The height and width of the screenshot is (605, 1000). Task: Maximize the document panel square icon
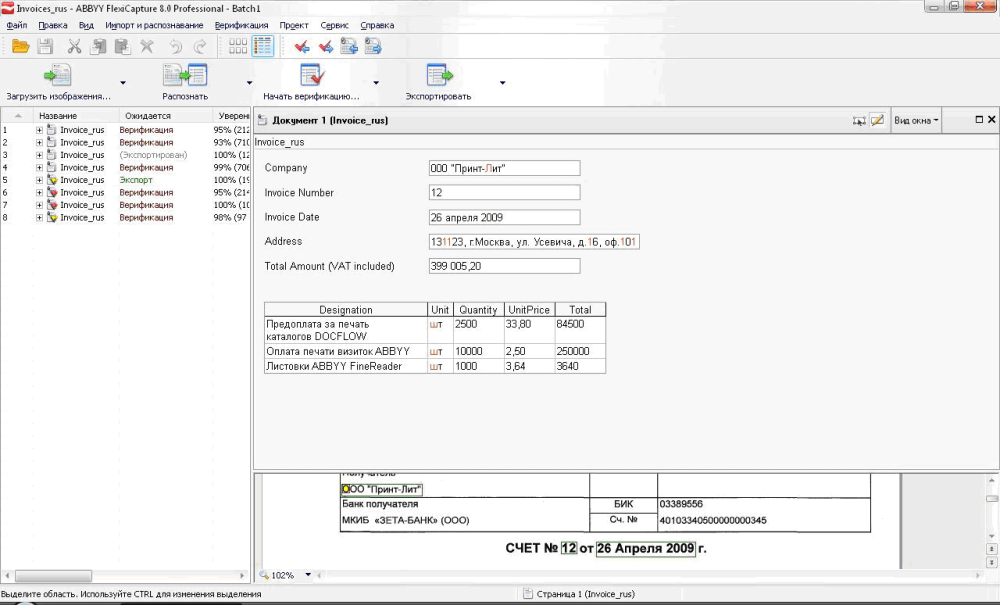(x=979, y=119)
